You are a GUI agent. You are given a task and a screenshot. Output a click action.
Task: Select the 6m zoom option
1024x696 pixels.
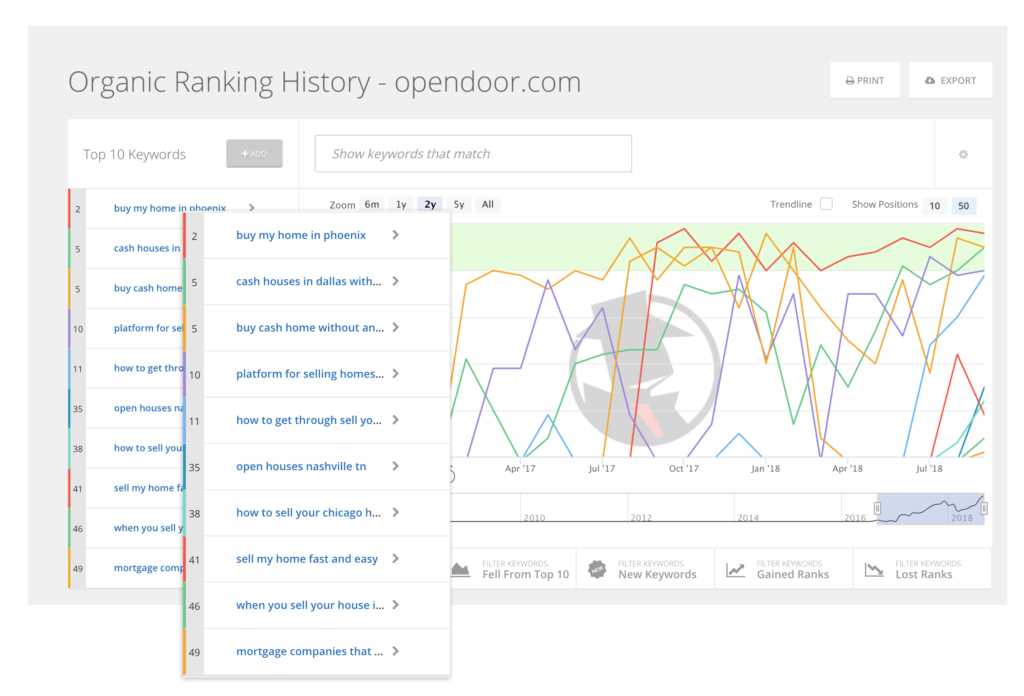tap(371, 203)
